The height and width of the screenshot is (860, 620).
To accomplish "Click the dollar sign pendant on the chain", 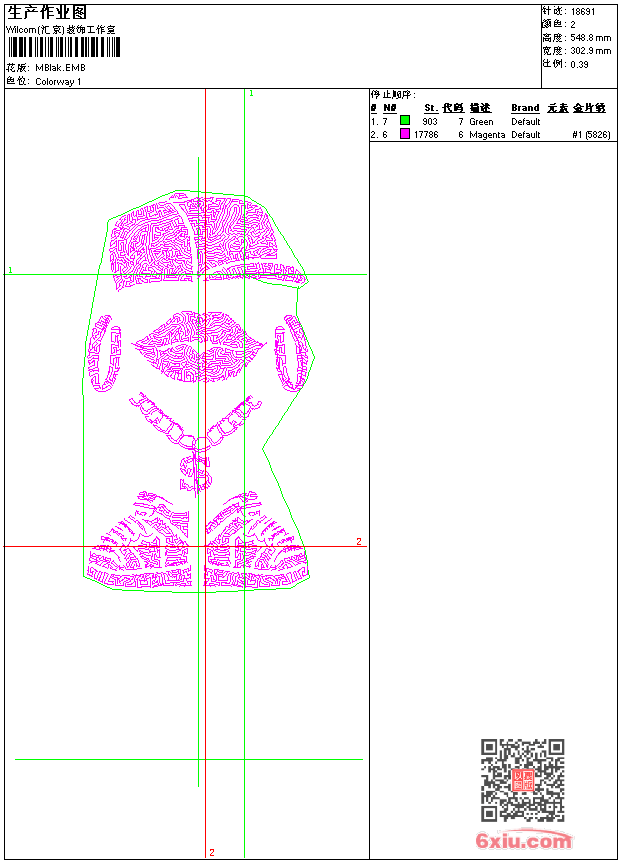I will 196,472.
